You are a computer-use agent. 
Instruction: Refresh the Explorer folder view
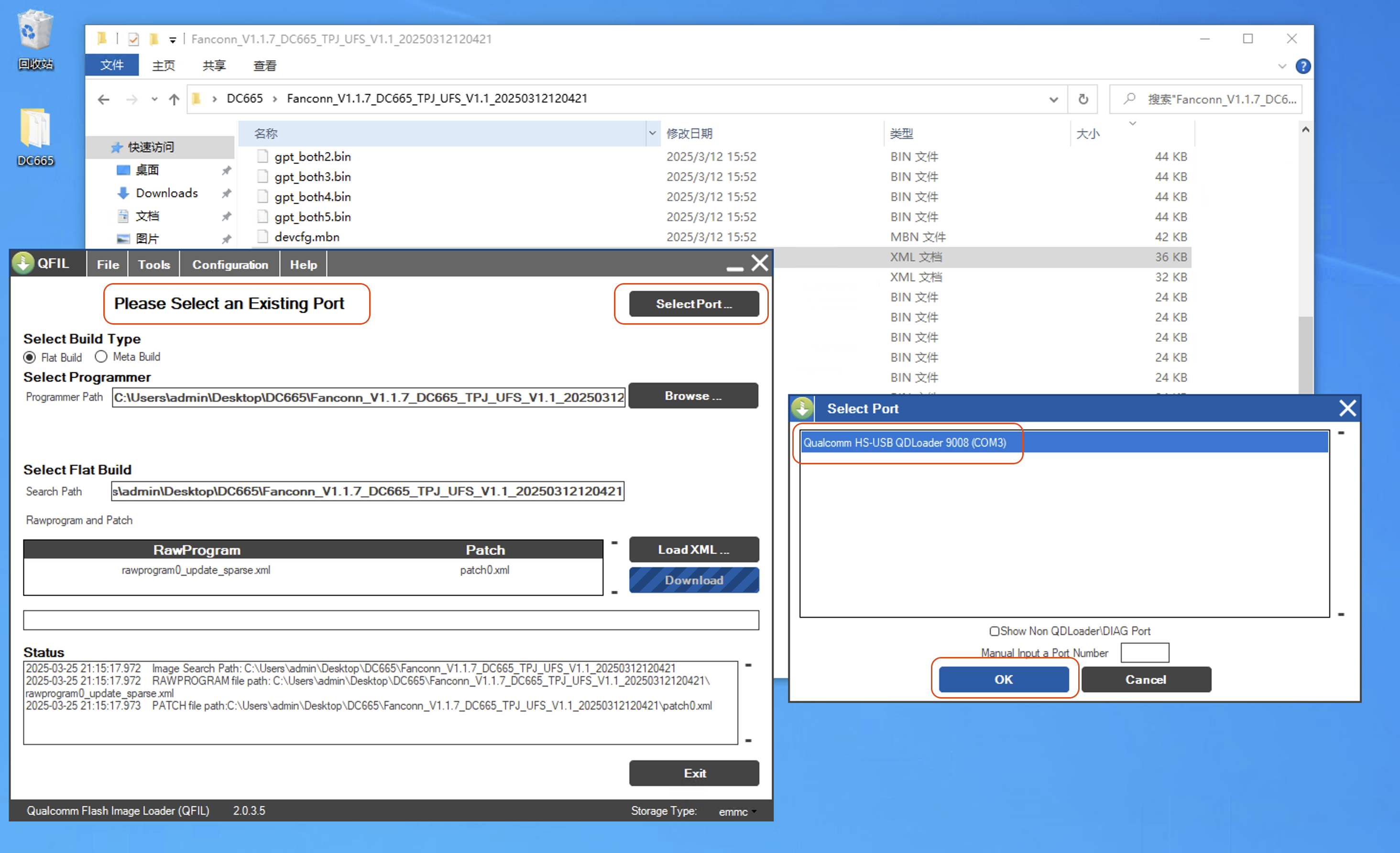click(x=1083, y=99)
